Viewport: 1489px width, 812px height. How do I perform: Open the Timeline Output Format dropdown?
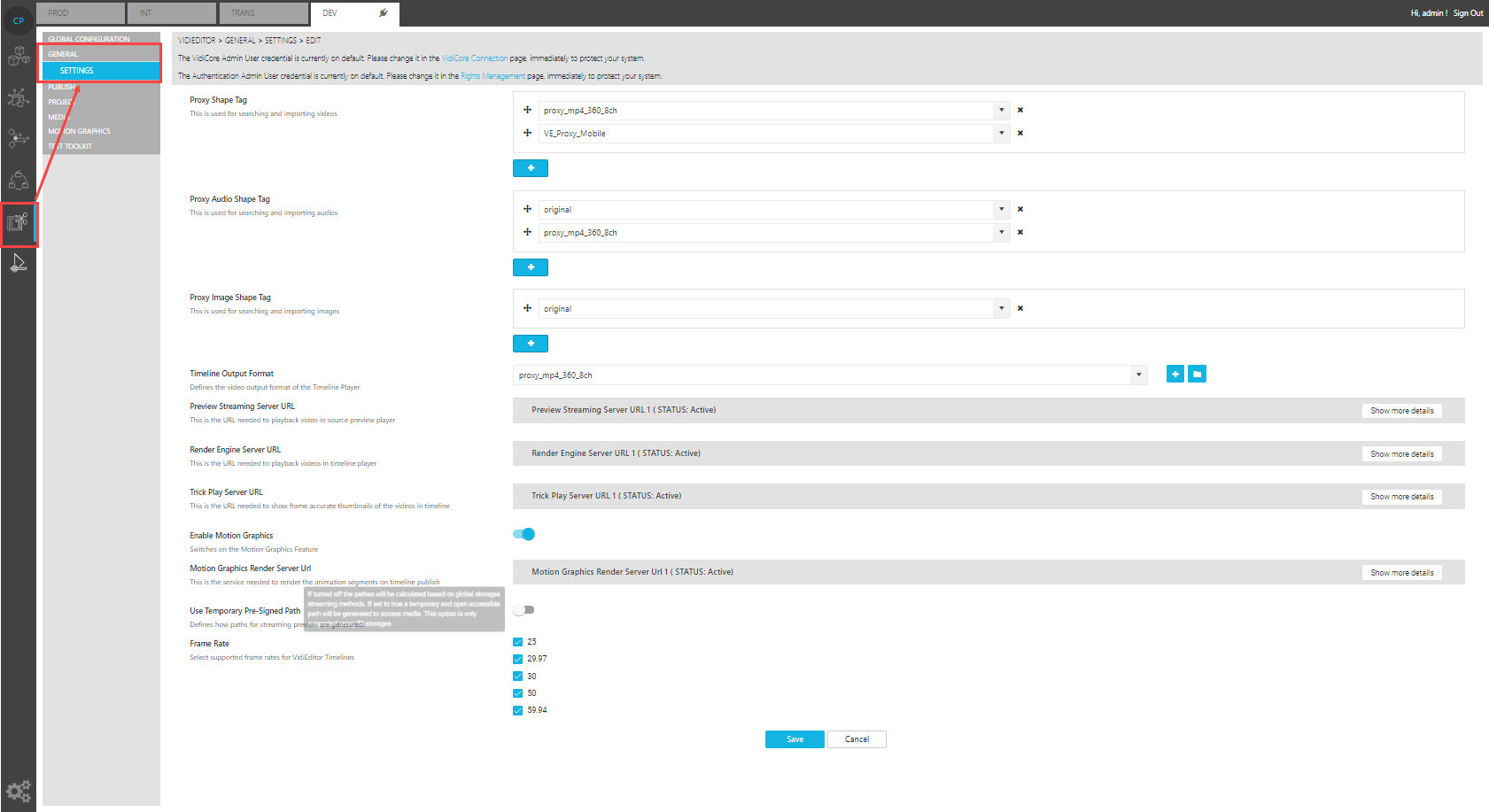(1138, 375)
